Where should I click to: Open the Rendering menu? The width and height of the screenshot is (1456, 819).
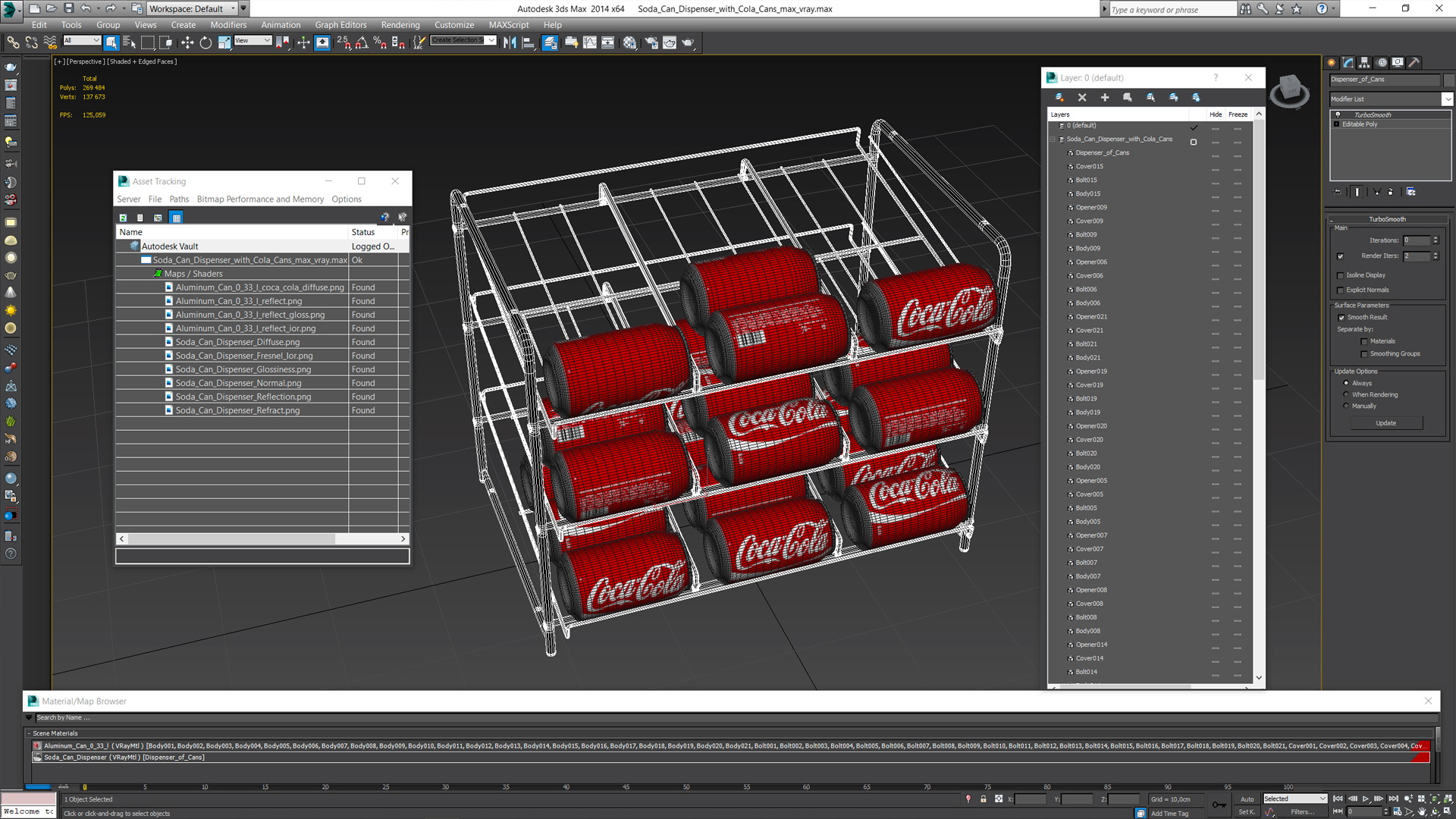[x=400, y=24]
